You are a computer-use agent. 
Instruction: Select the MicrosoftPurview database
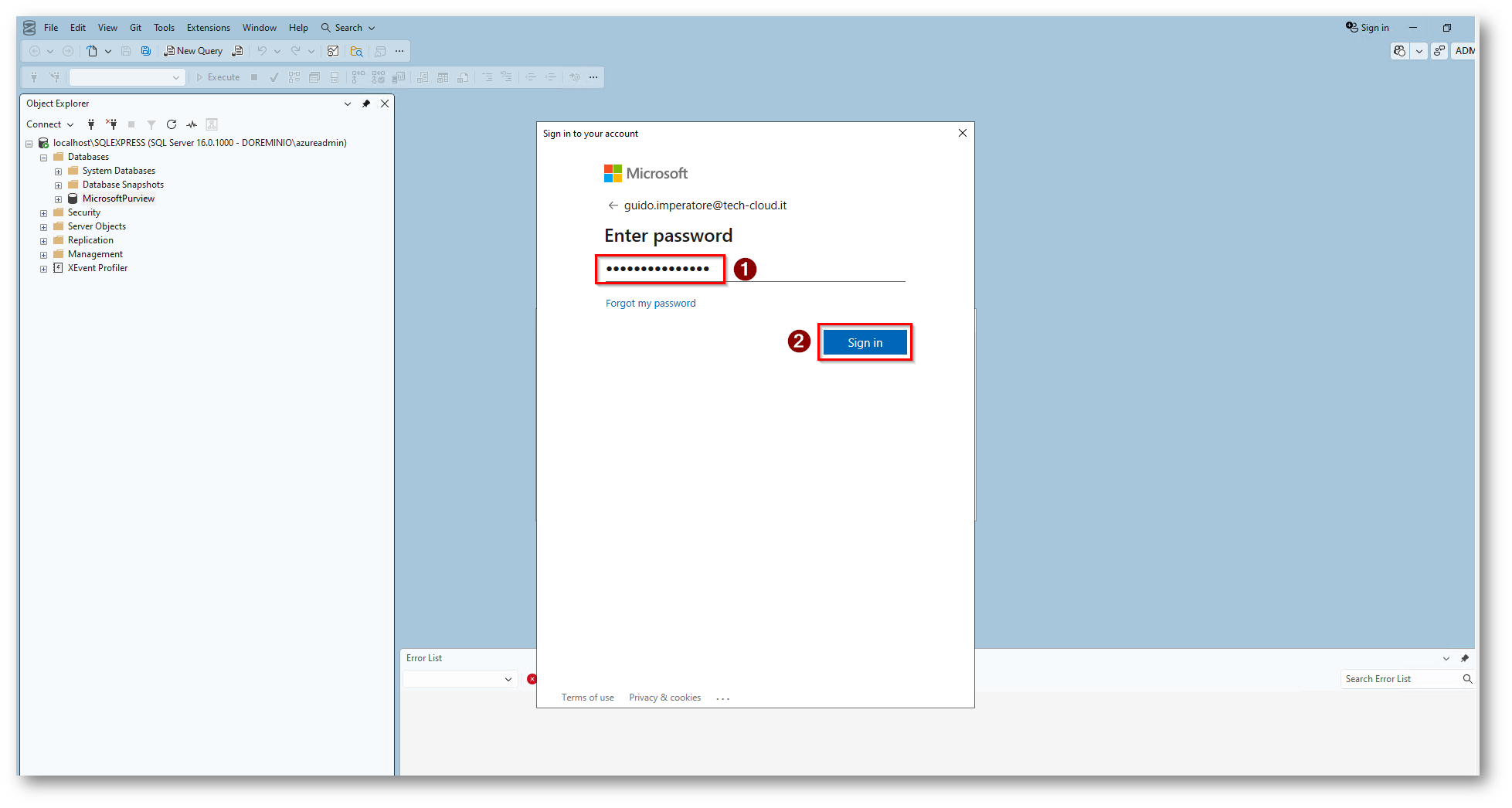pos(118,199)
